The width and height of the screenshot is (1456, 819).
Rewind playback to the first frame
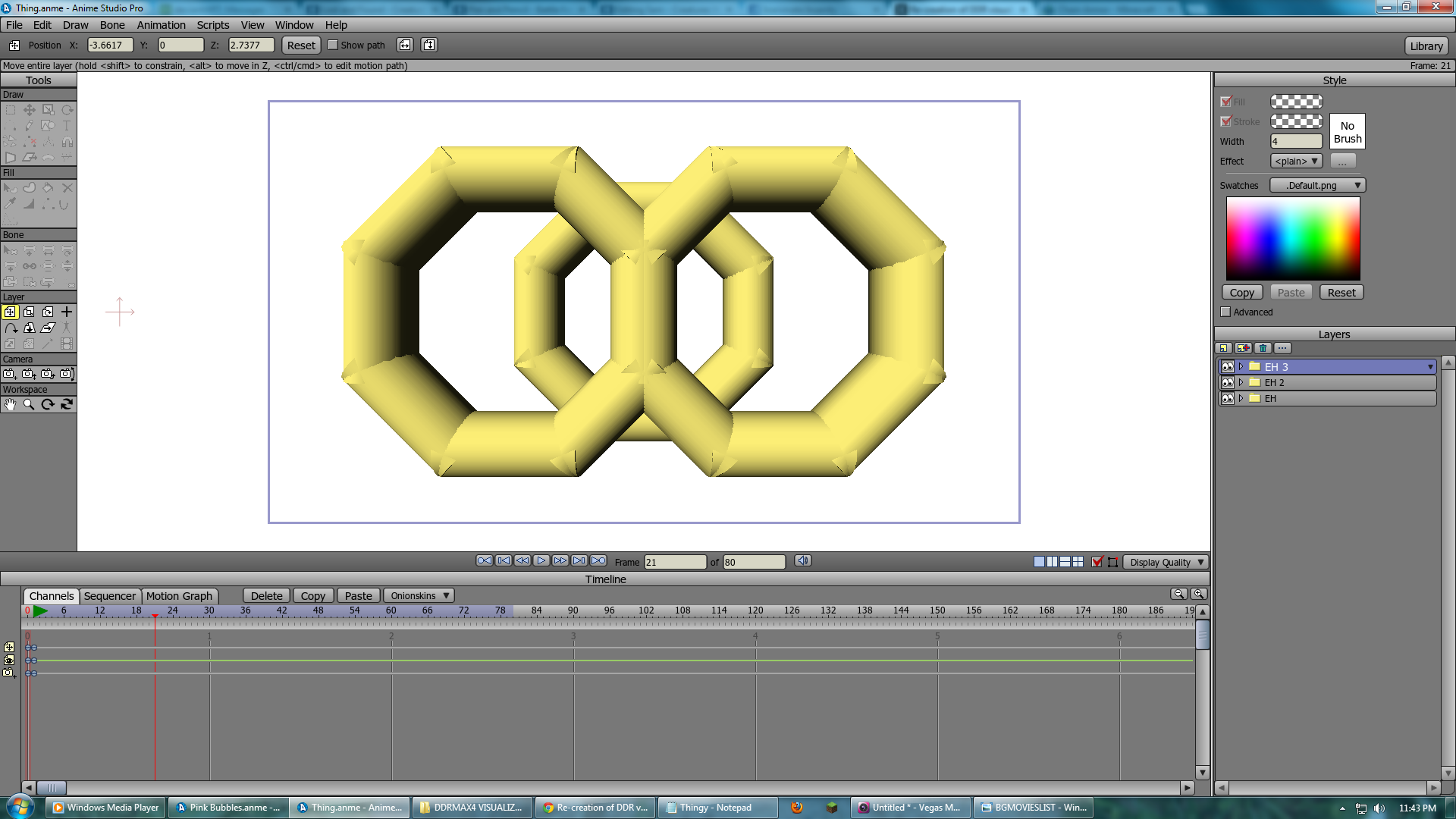pos(484,561)
